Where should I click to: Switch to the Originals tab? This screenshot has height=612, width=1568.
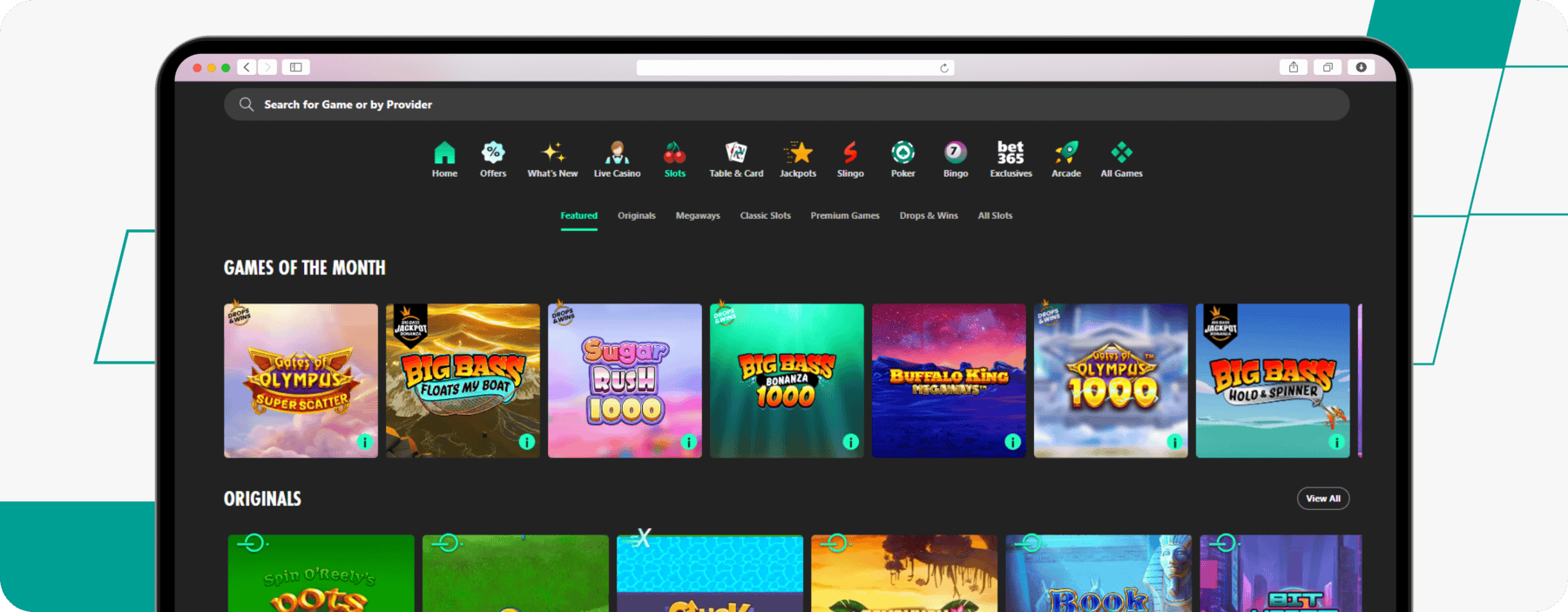click(x=637, y=215)
